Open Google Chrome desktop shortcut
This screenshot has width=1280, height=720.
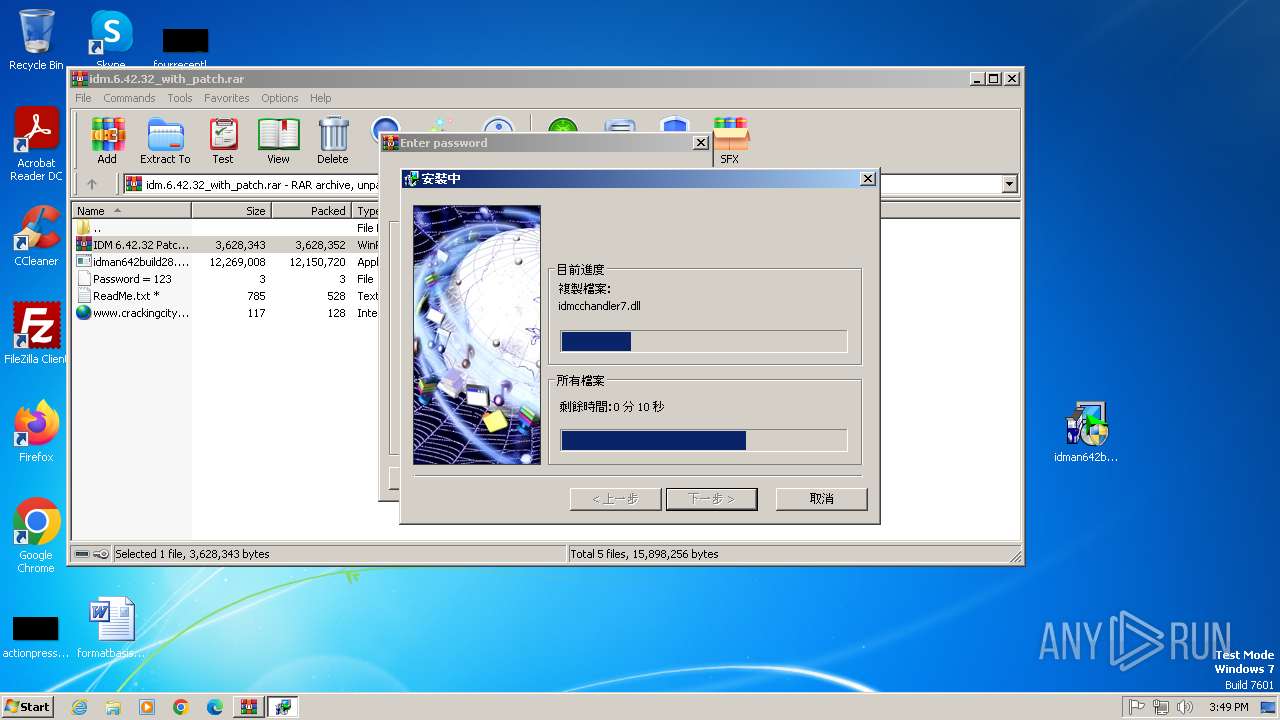coord(36,536)
